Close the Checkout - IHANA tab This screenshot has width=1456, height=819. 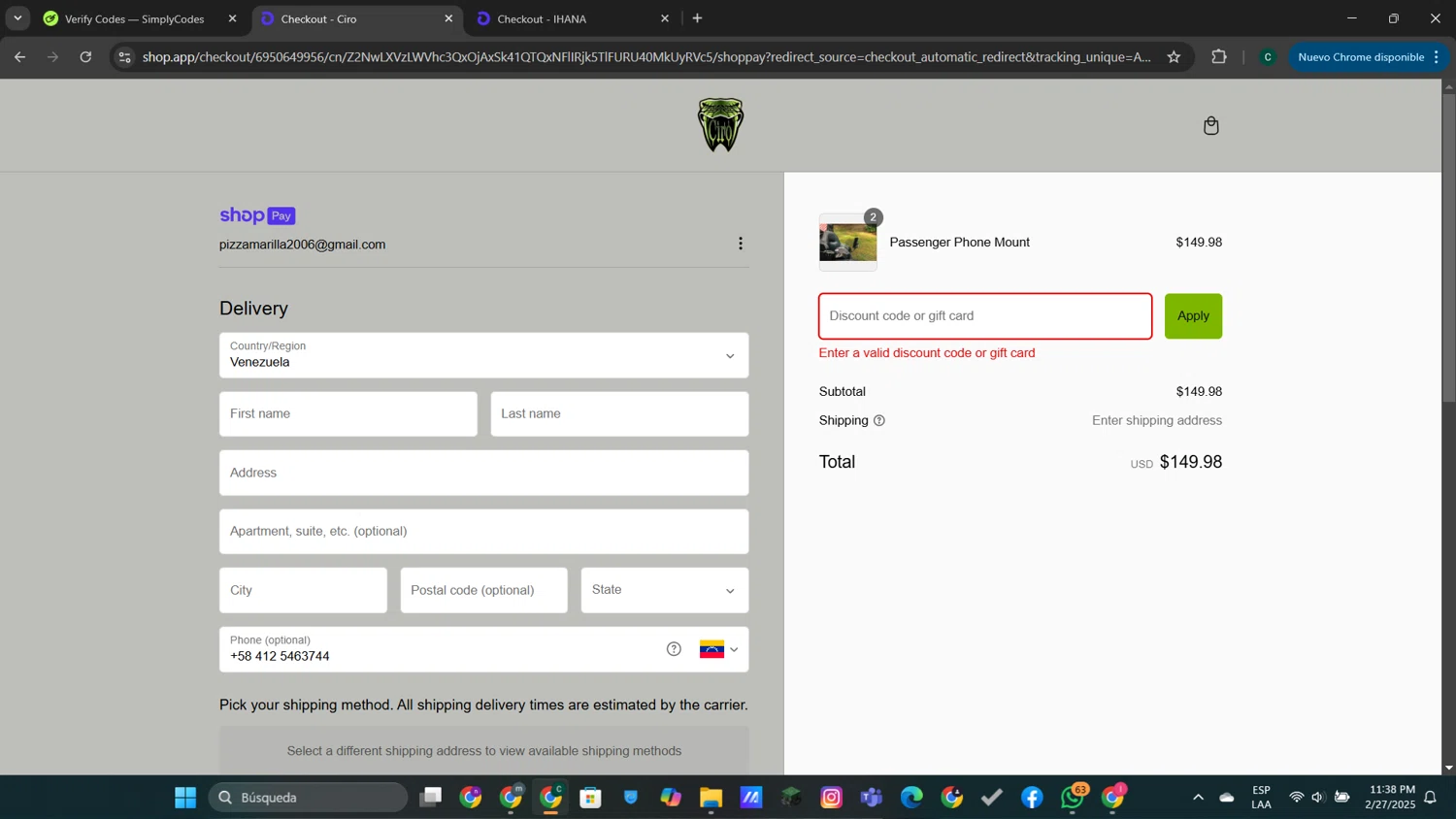click(665, 18)
